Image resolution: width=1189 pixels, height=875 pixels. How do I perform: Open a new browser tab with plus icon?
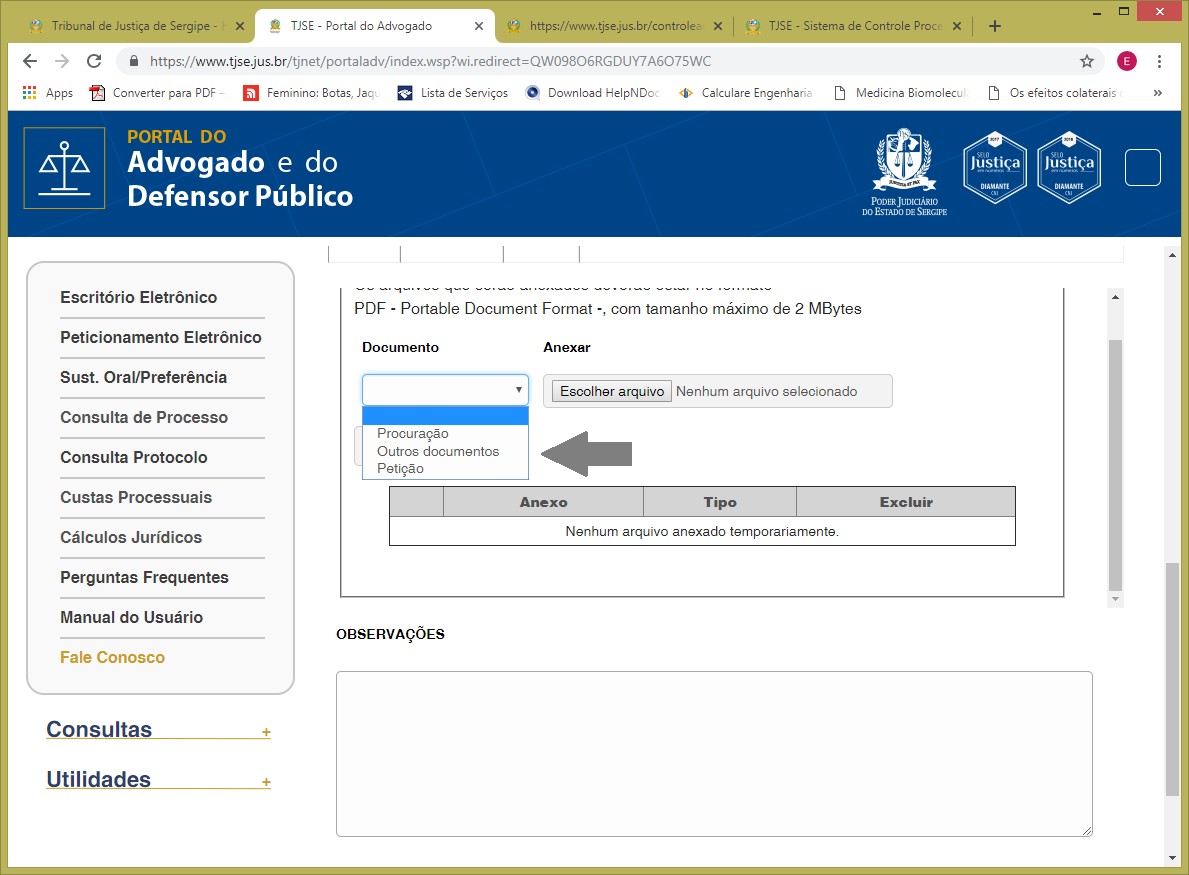(994, 26)
